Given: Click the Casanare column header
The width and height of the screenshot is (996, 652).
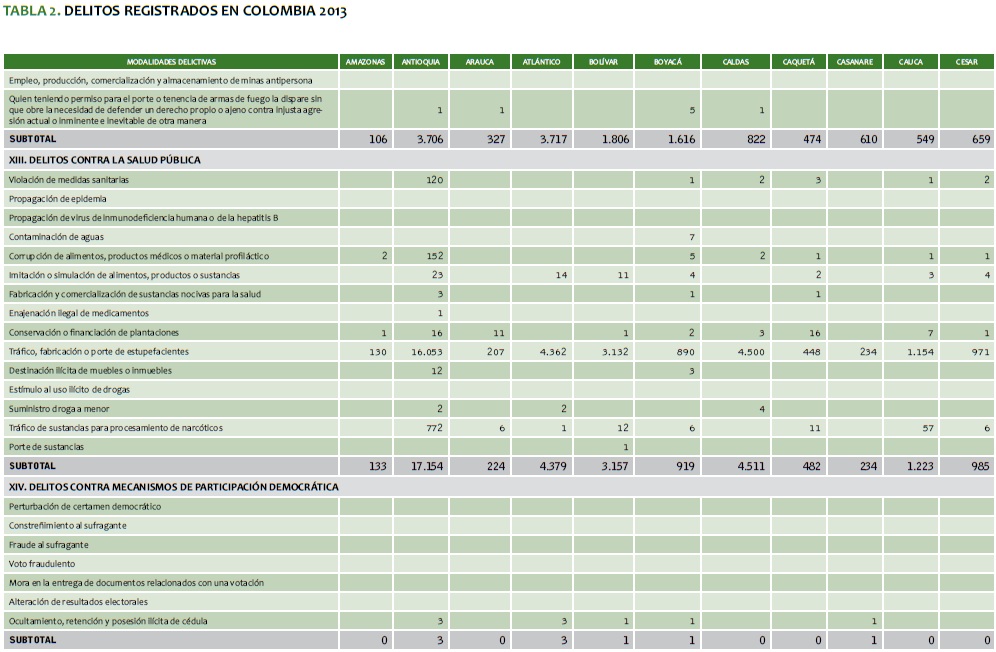Looking at the screenshot, I should 855,62.
